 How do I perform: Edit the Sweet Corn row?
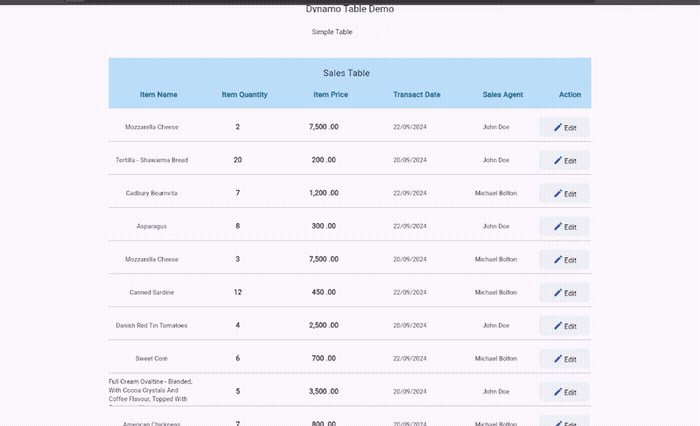(x=564, y=359)
